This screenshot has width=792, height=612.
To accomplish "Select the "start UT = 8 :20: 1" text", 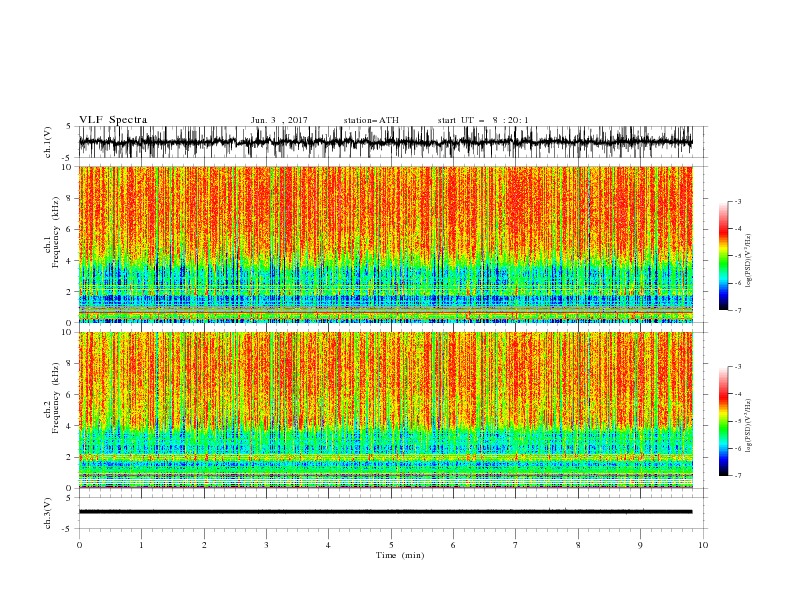I will (483, 120).
